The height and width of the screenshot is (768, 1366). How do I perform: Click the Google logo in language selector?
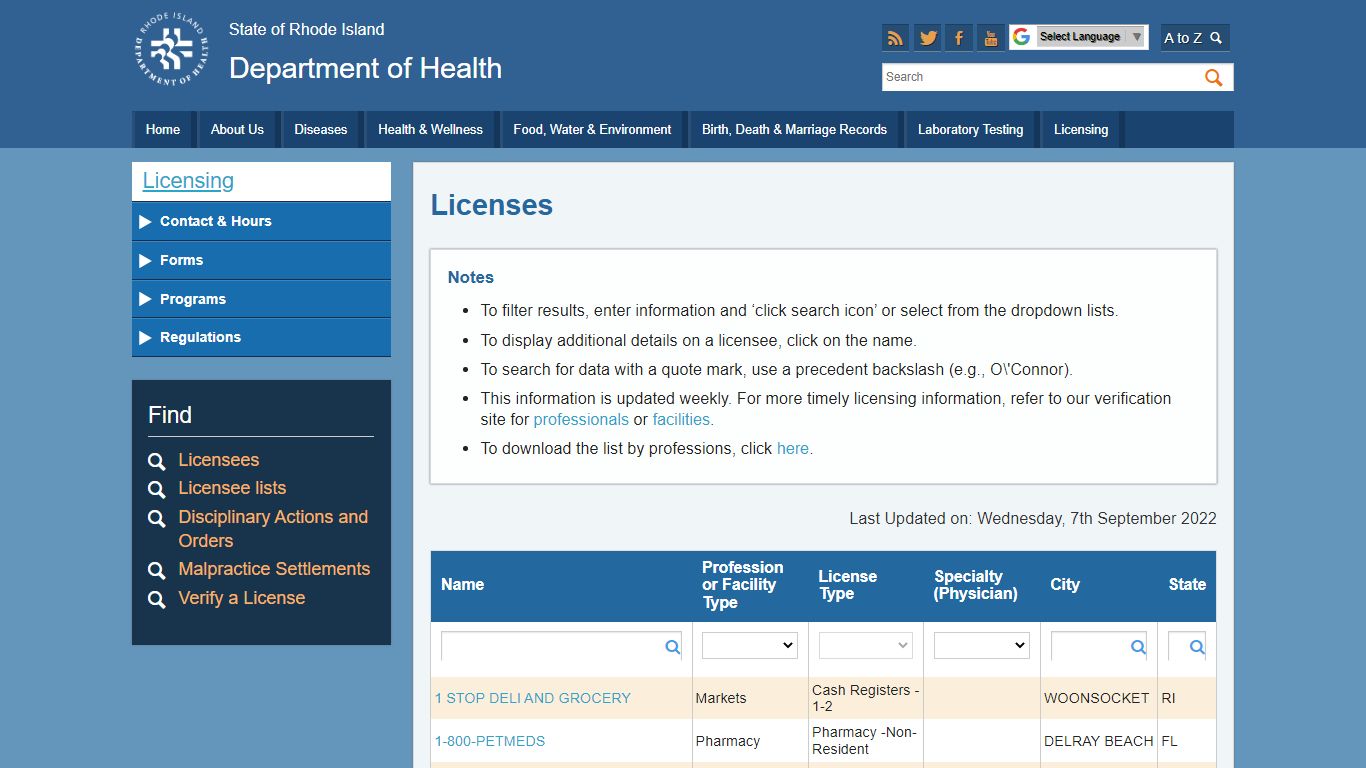[x=1021, y=37]
